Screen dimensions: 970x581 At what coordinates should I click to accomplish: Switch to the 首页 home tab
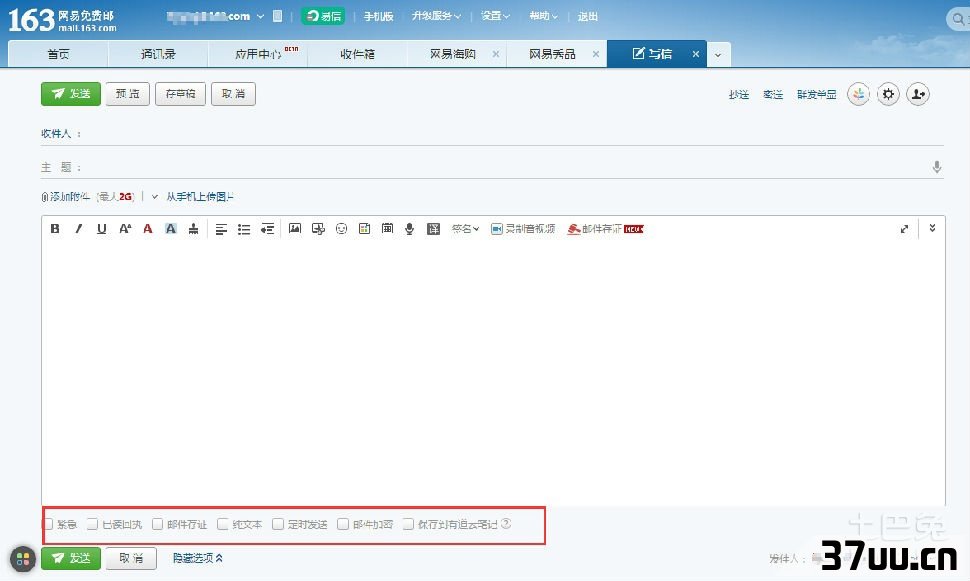coord(58,54)
